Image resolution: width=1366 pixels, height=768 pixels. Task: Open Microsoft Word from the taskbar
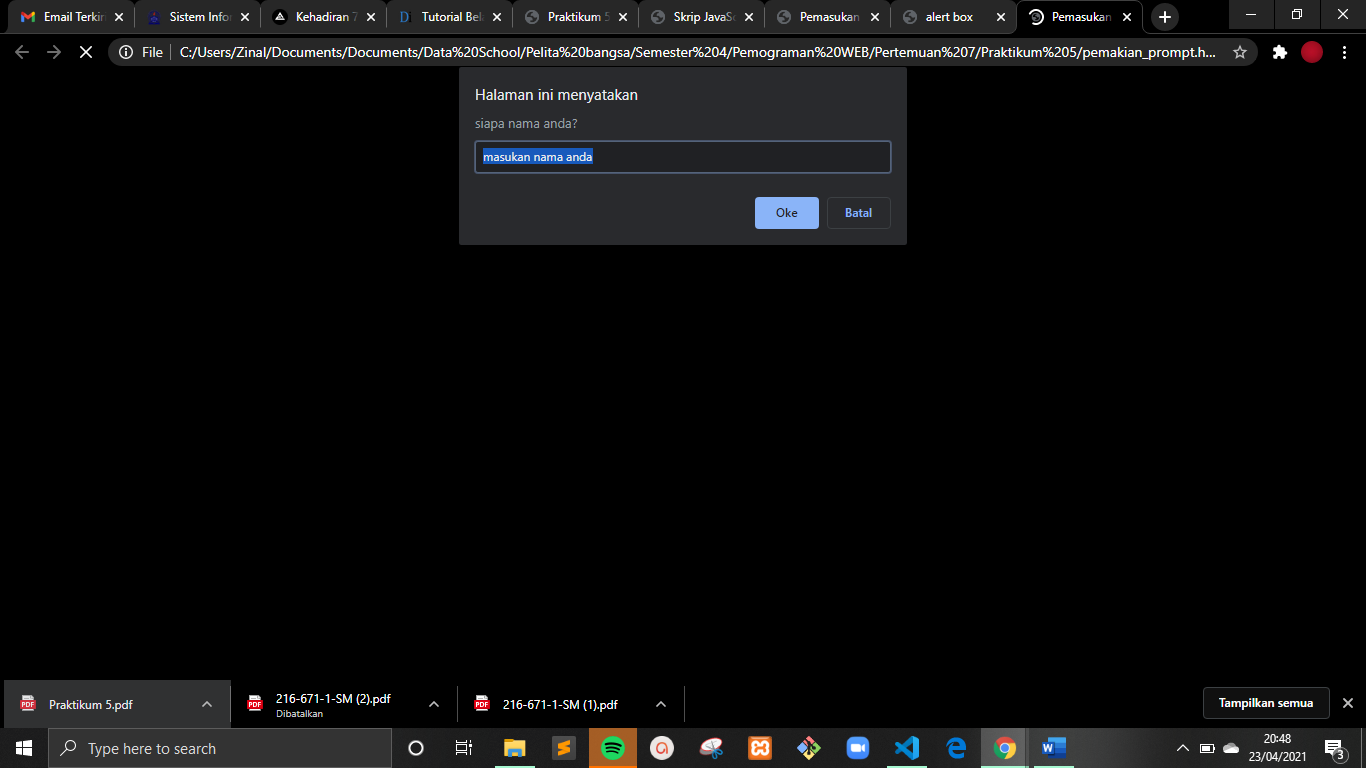(1053, 747)
